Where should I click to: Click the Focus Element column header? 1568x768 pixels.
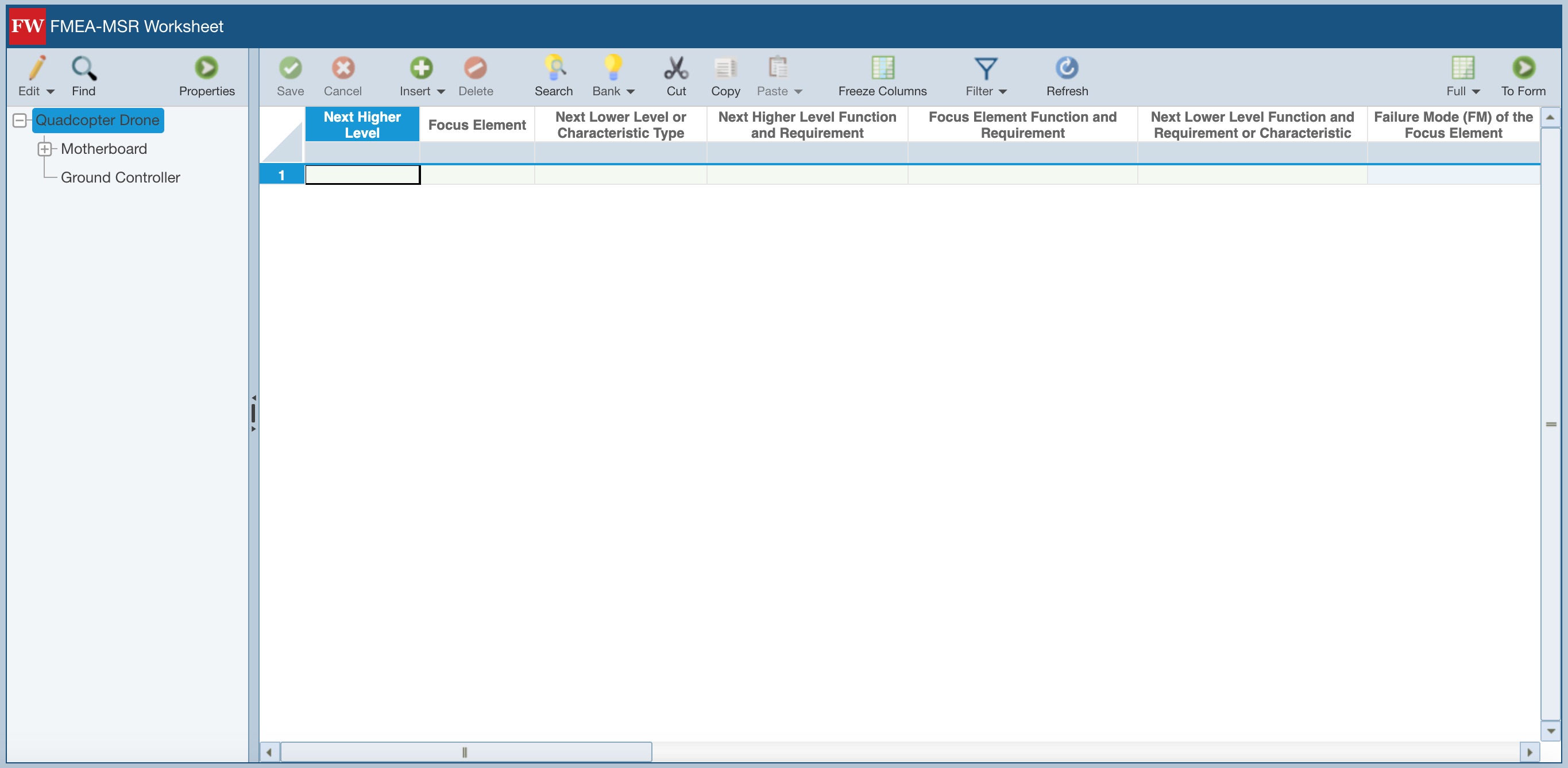pos(477,125)
